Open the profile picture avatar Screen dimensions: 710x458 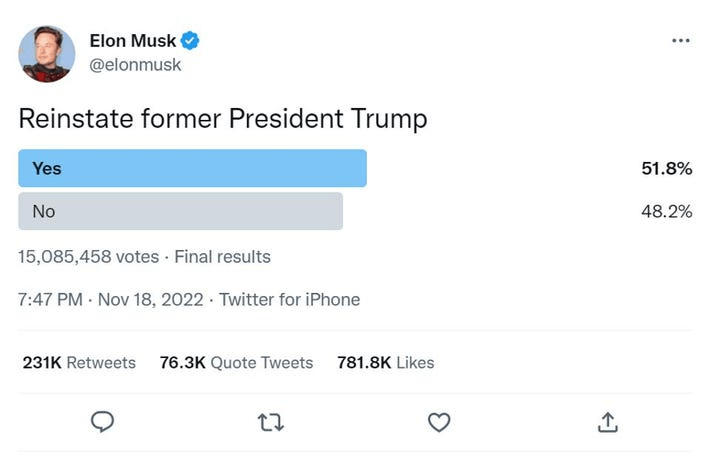47,54
